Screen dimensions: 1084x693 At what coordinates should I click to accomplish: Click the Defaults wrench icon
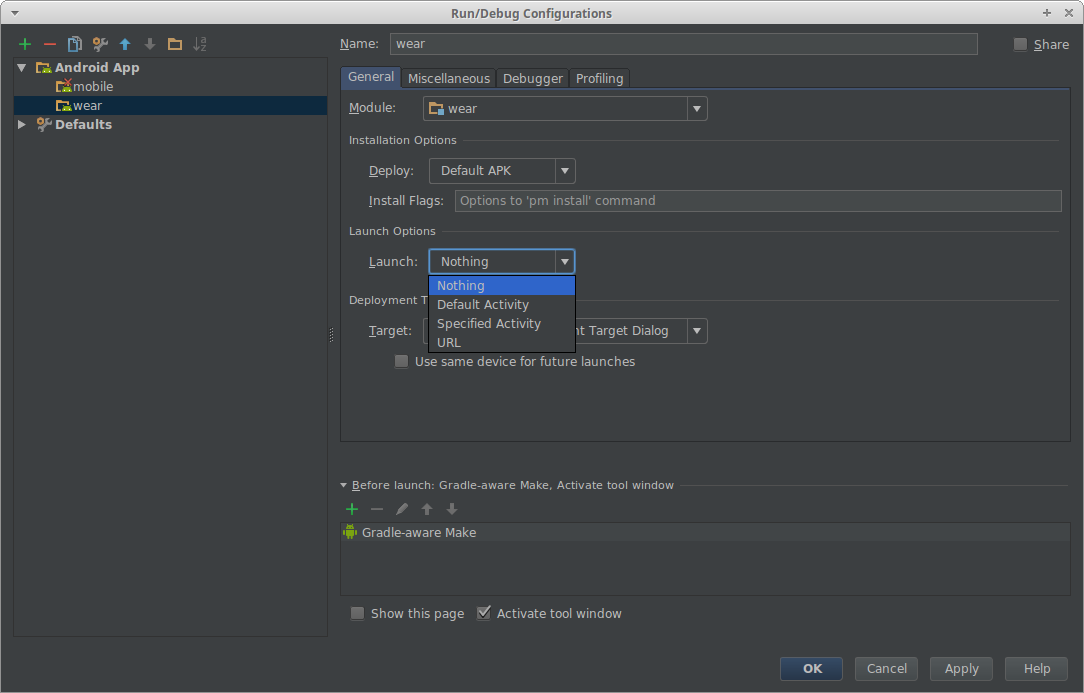[44, 124]
